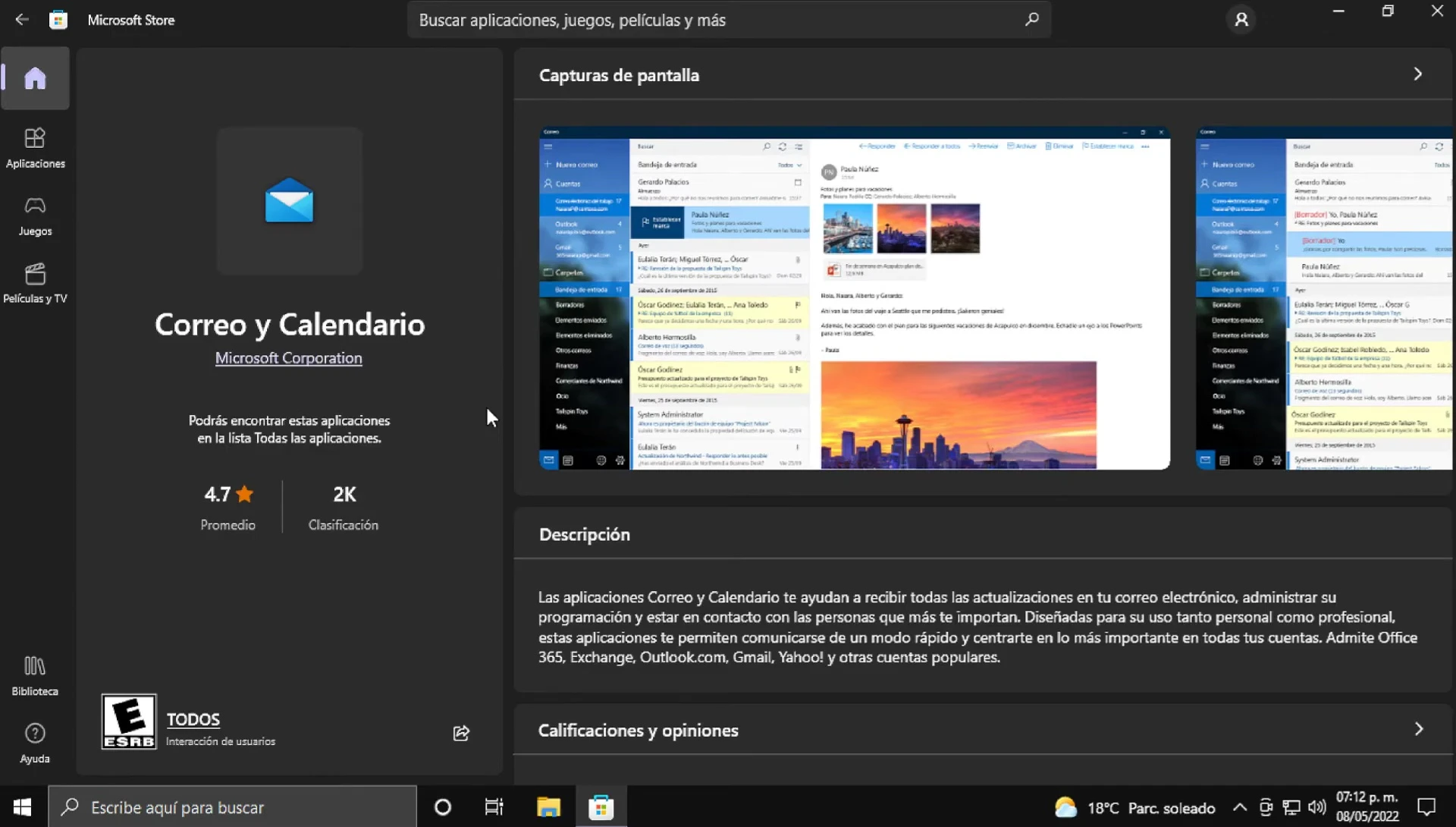Open Task View in taskbar
Screen dimensions: 1456x827
click(x=494, y=807)
